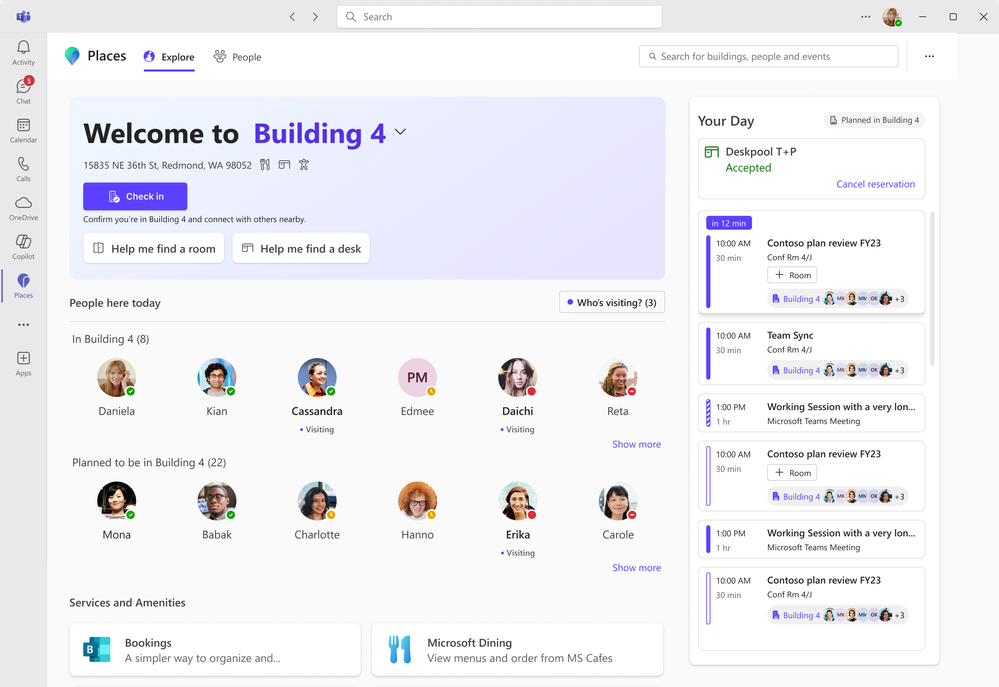Image resolution: width=999 pixels, height=687 pixels.
Task: Open Places more options ellipsis
Action: pyautogui.click(x=930, y=56)
